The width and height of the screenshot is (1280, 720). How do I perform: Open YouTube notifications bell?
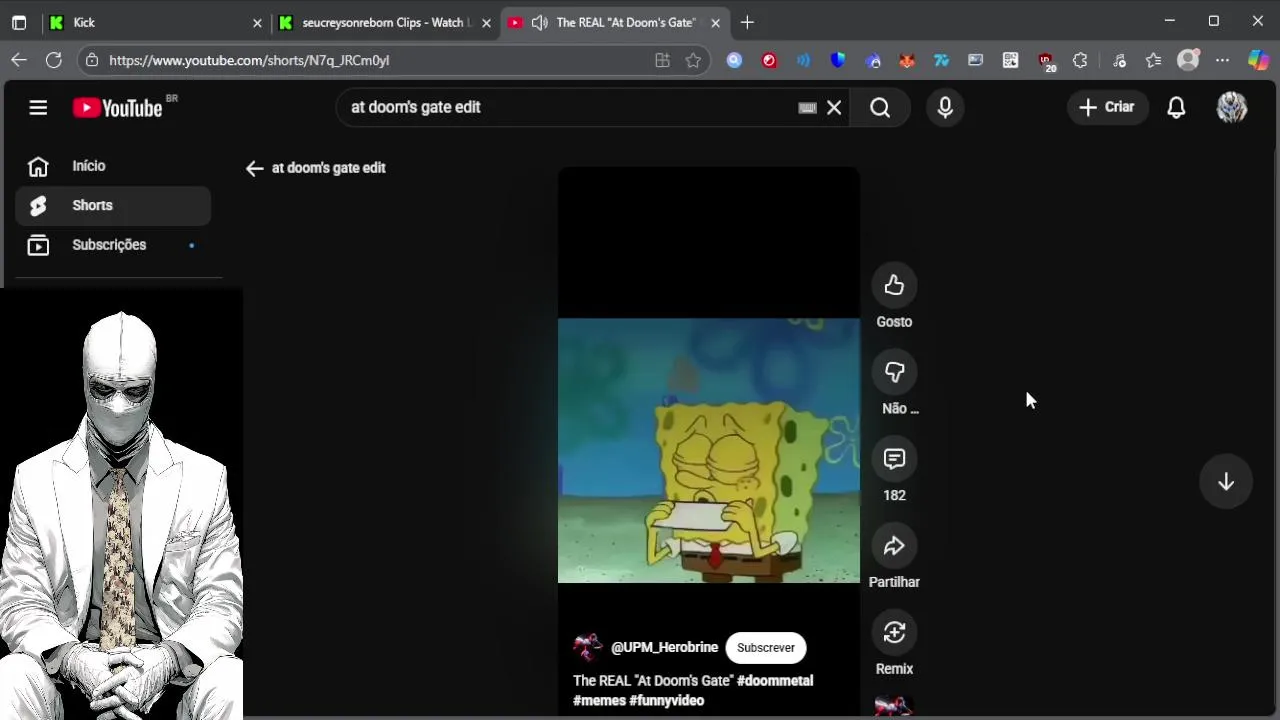point(1176,107)
